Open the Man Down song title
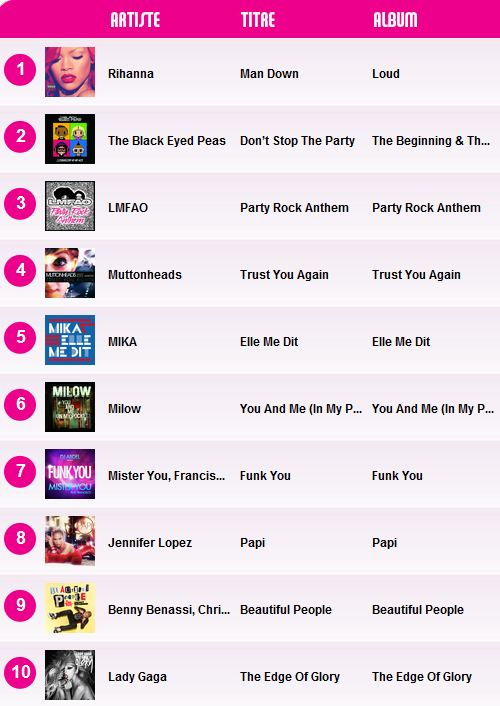Image resolution: width=500 pixels, height=706 pixels. coord(269,74)
